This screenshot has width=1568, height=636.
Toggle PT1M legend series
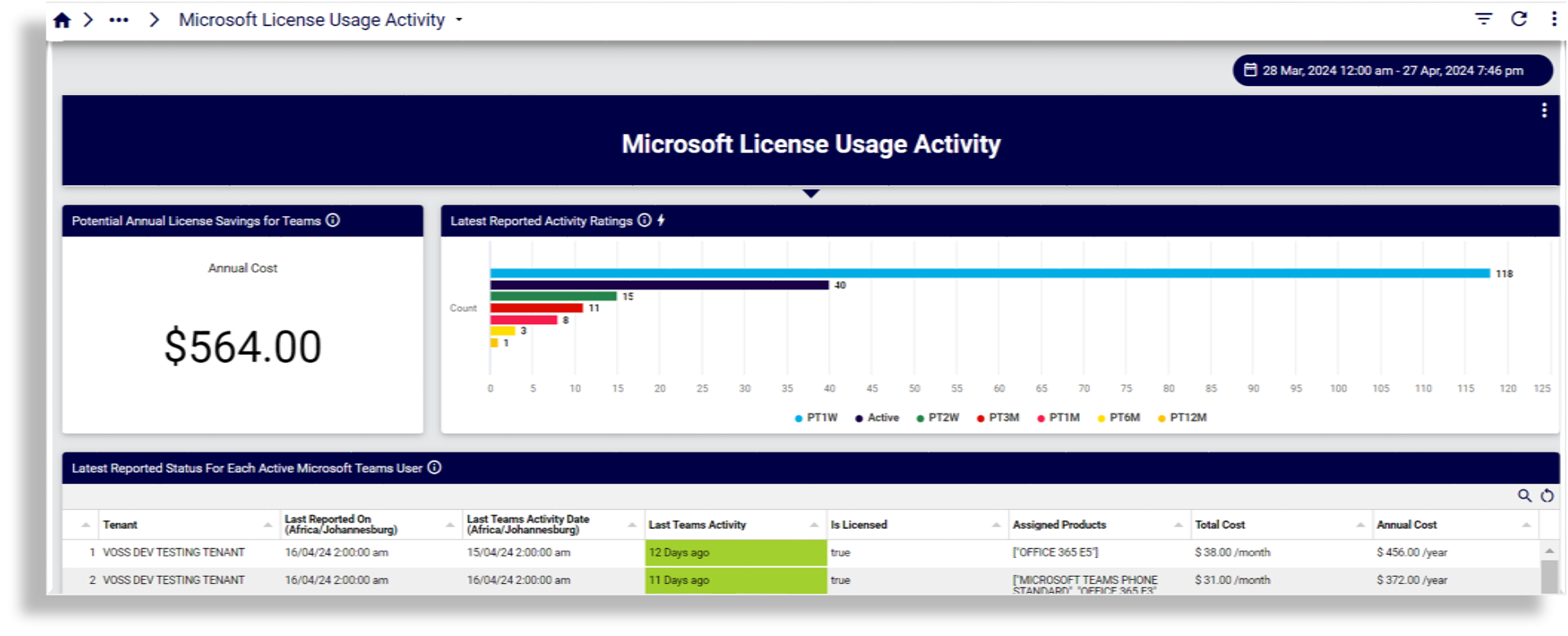click(x=1058, y=418)
